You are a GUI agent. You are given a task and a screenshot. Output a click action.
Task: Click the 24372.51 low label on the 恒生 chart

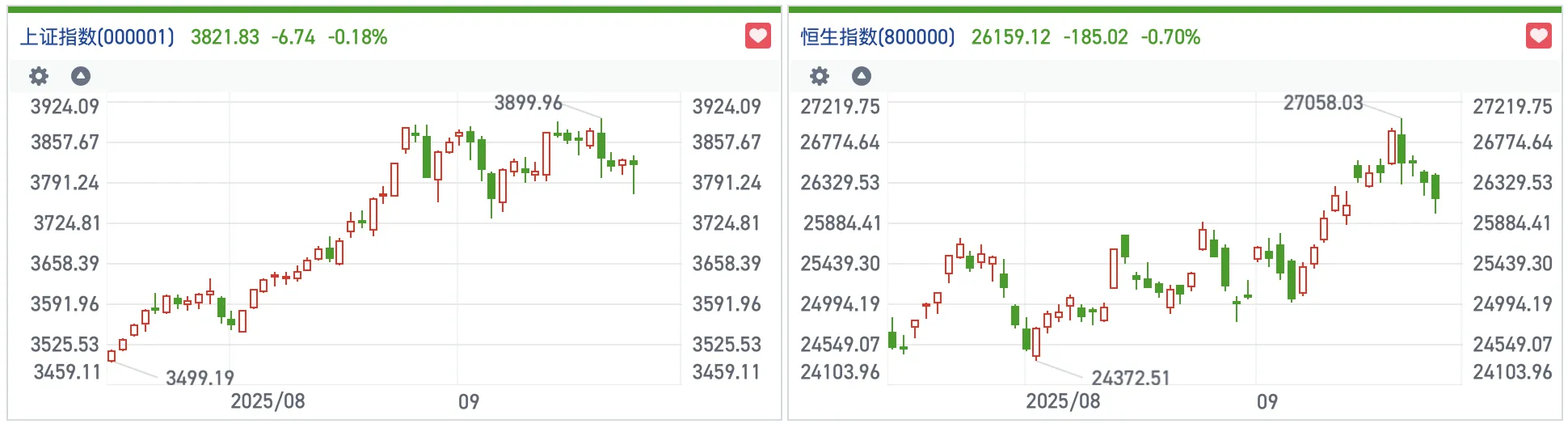(x=1130, y=378)
